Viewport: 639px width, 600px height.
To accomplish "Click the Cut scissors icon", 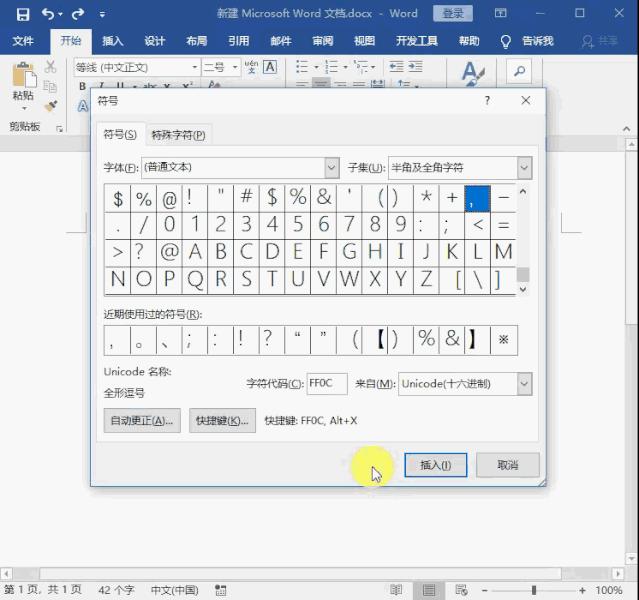I will coord(51,67).
